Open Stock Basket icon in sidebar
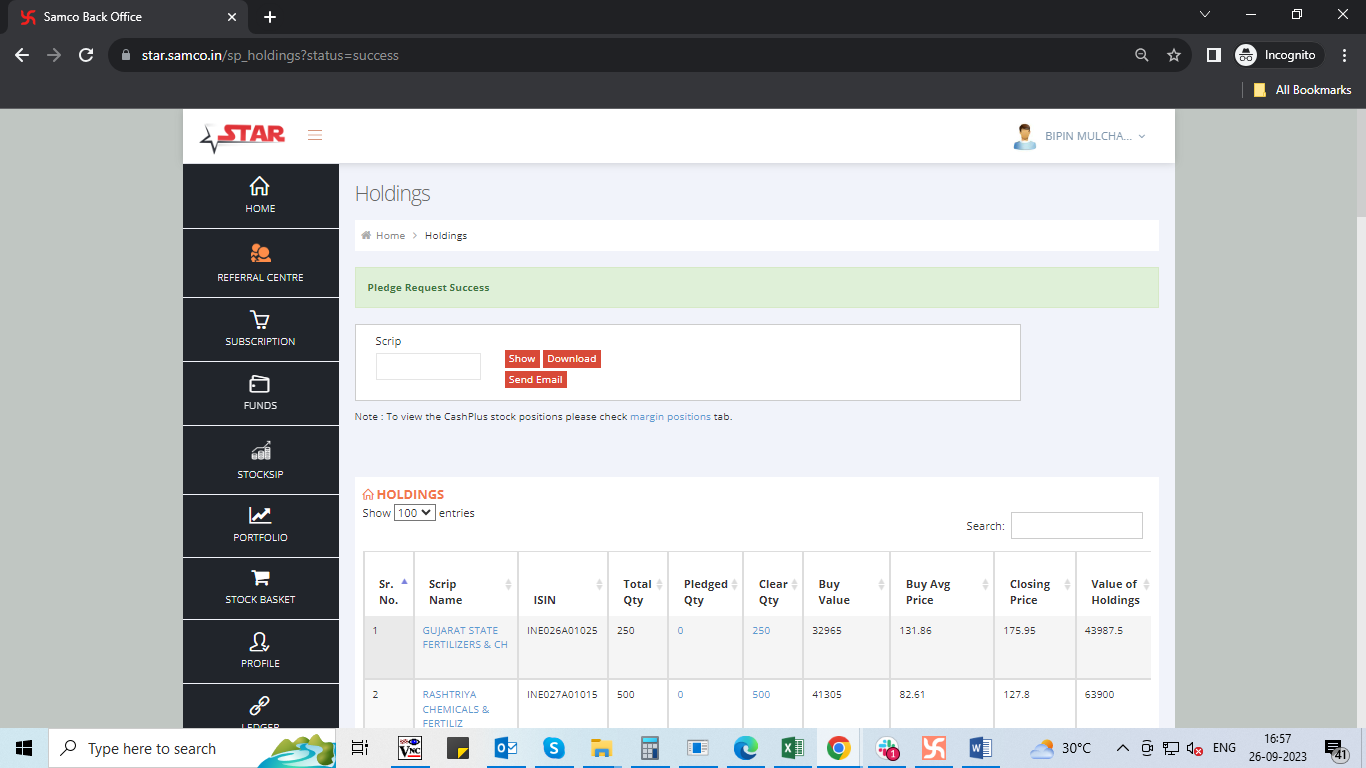Viewport: 1366px width, 768px height. [x=260, y=578]
